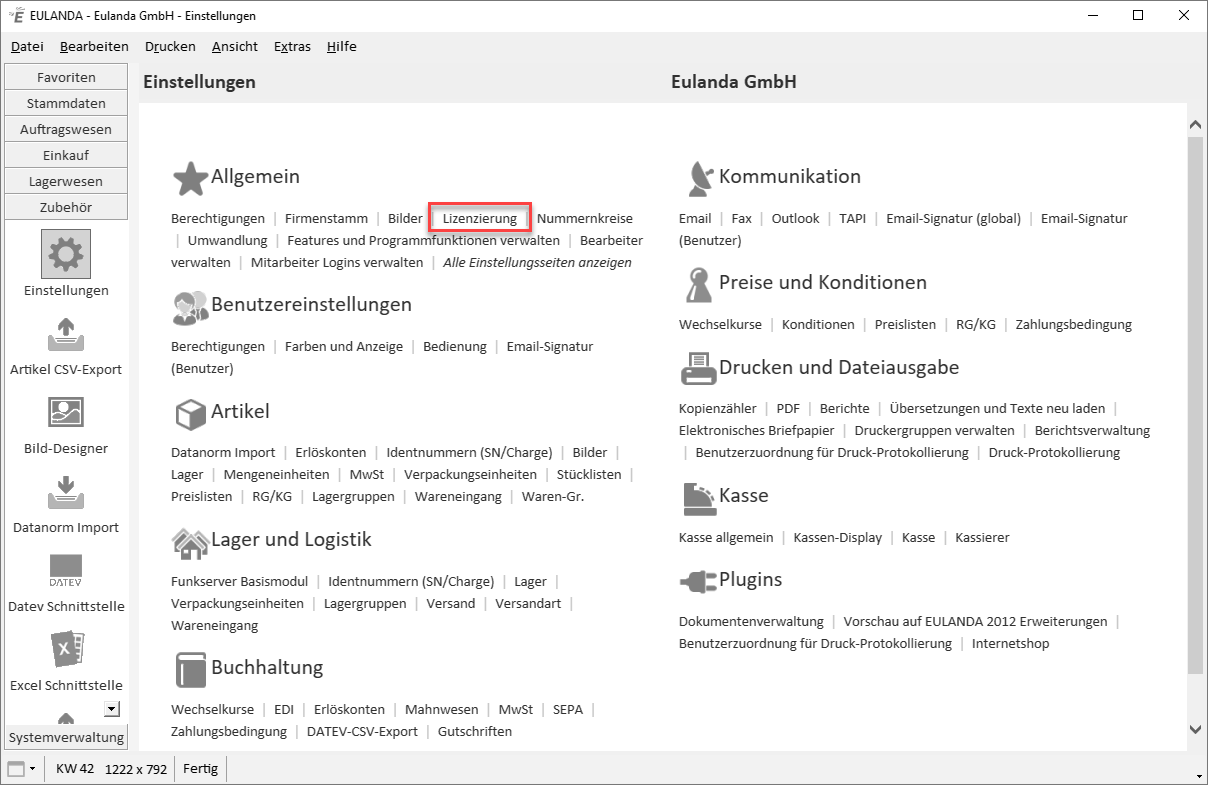Open the Outlook communication settings

[x=795, y=218]
